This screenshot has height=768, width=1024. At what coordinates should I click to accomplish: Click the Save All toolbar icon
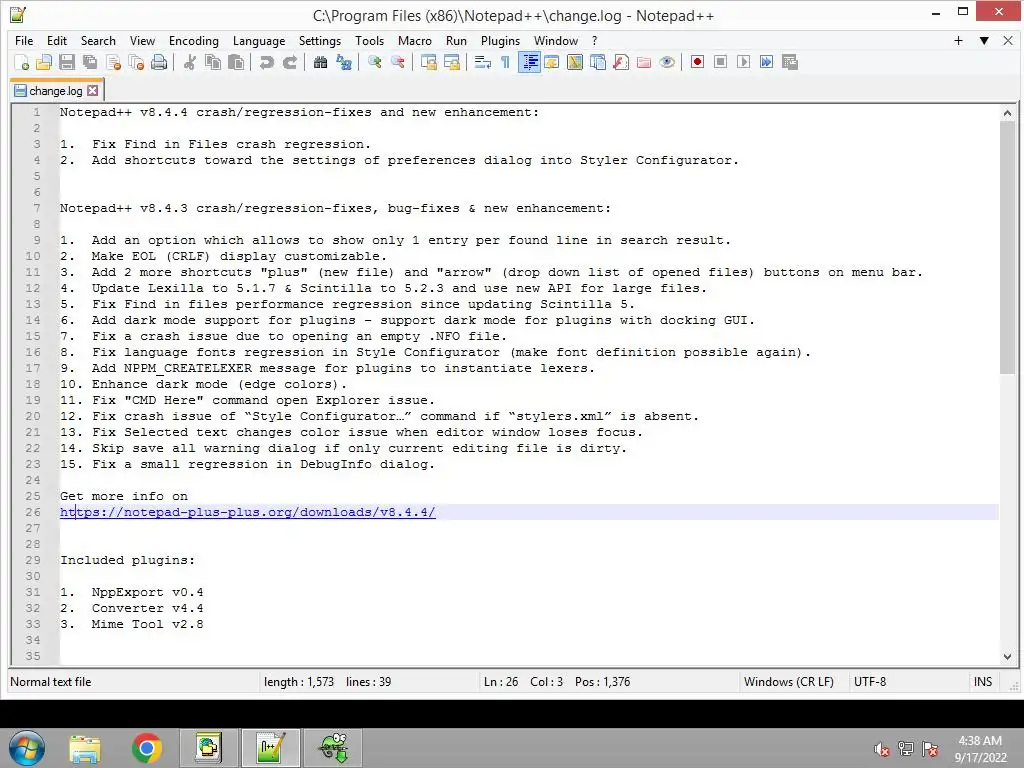click(x=89, y=62)
